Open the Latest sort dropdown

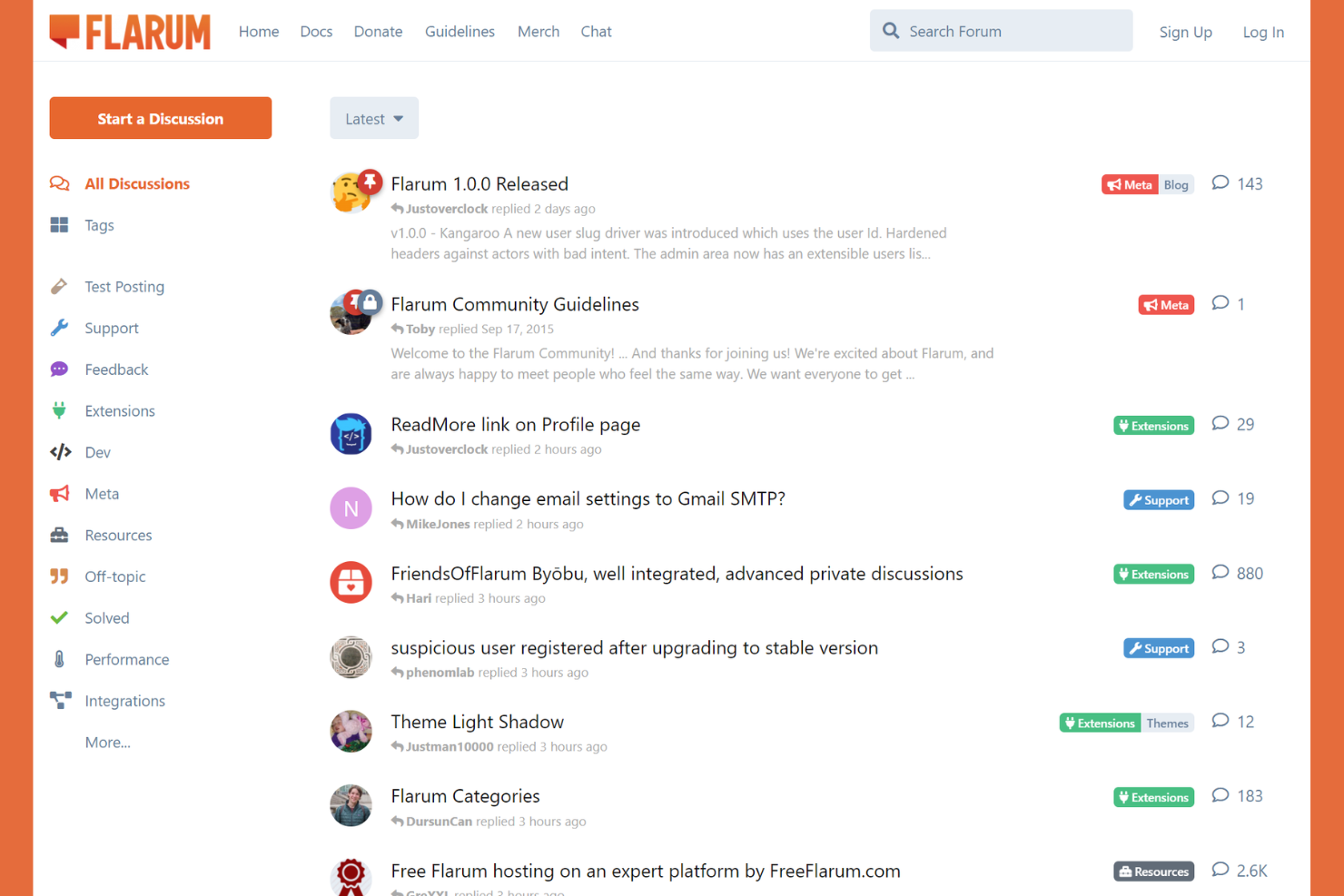[374, 118]
